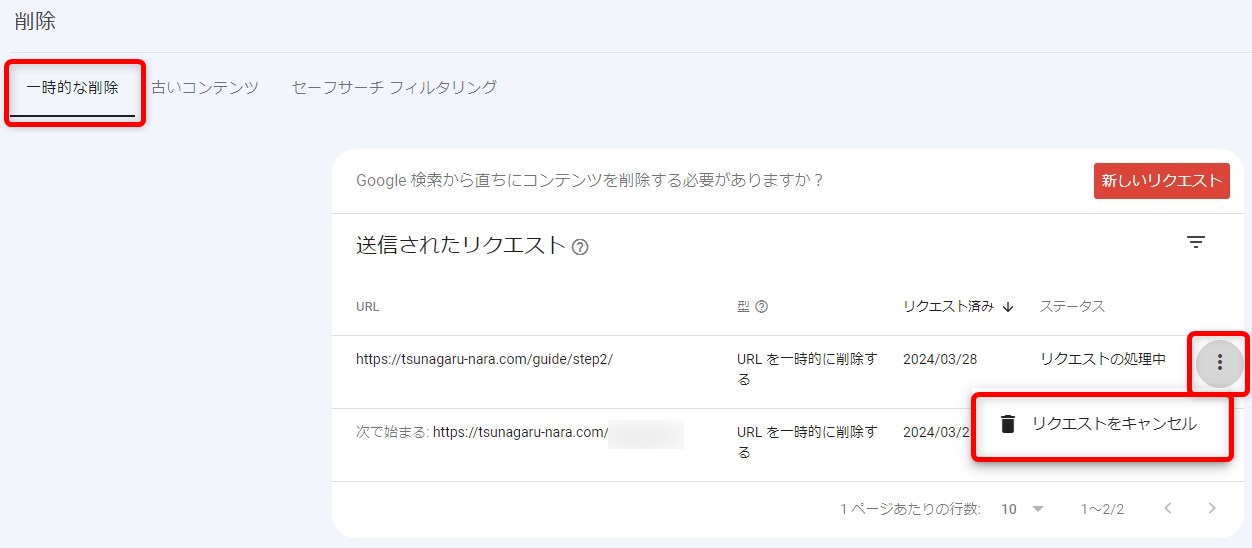Go to the previous page of requests
Viewport: 1252px width, 548px height.
pyautogui.click(x=1168, y=509)
